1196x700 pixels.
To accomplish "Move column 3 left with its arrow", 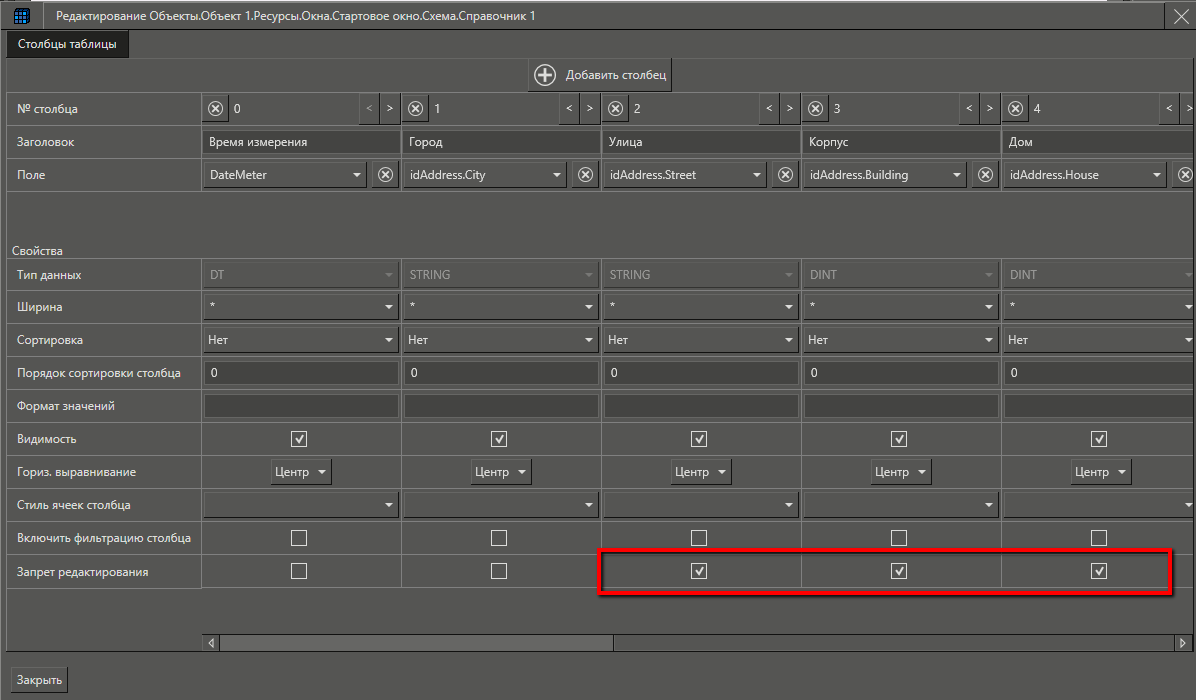I will [x=969, y=109].
